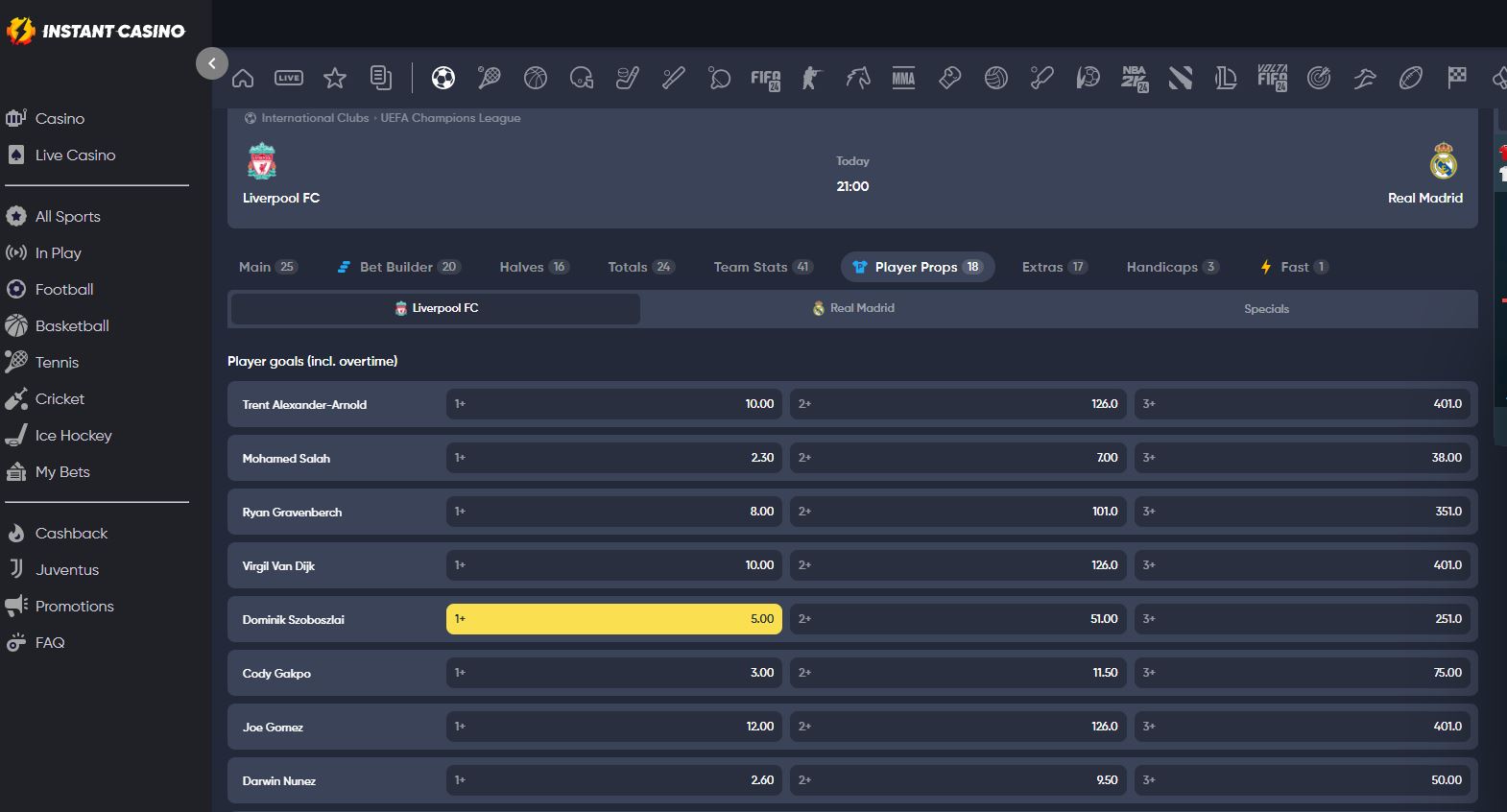
Task: Select the ice hockey stick icon
Action: pos(628,78)
